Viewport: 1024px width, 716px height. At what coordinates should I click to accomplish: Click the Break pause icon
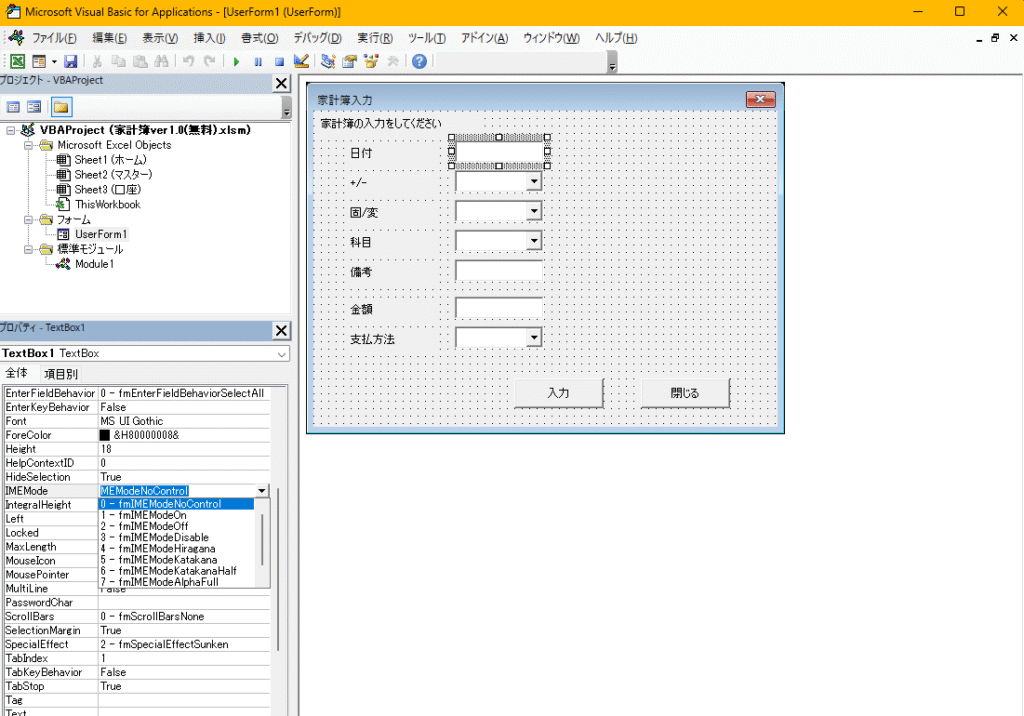(x=258, y=61)
